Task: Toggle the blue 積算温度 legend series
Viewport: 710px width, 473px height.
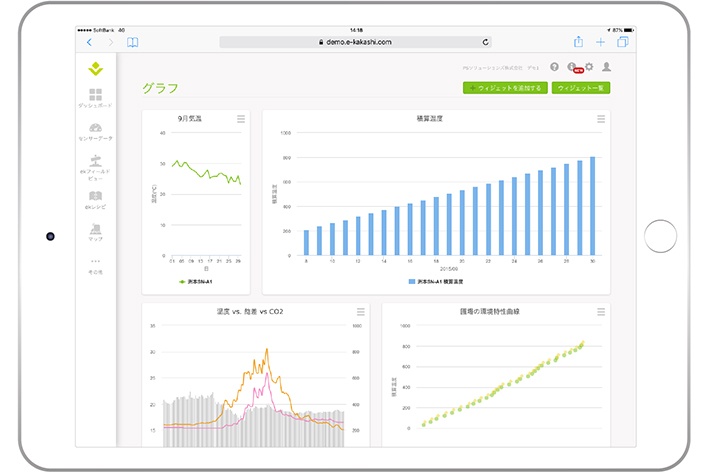Action: click(x=436, y=282)
